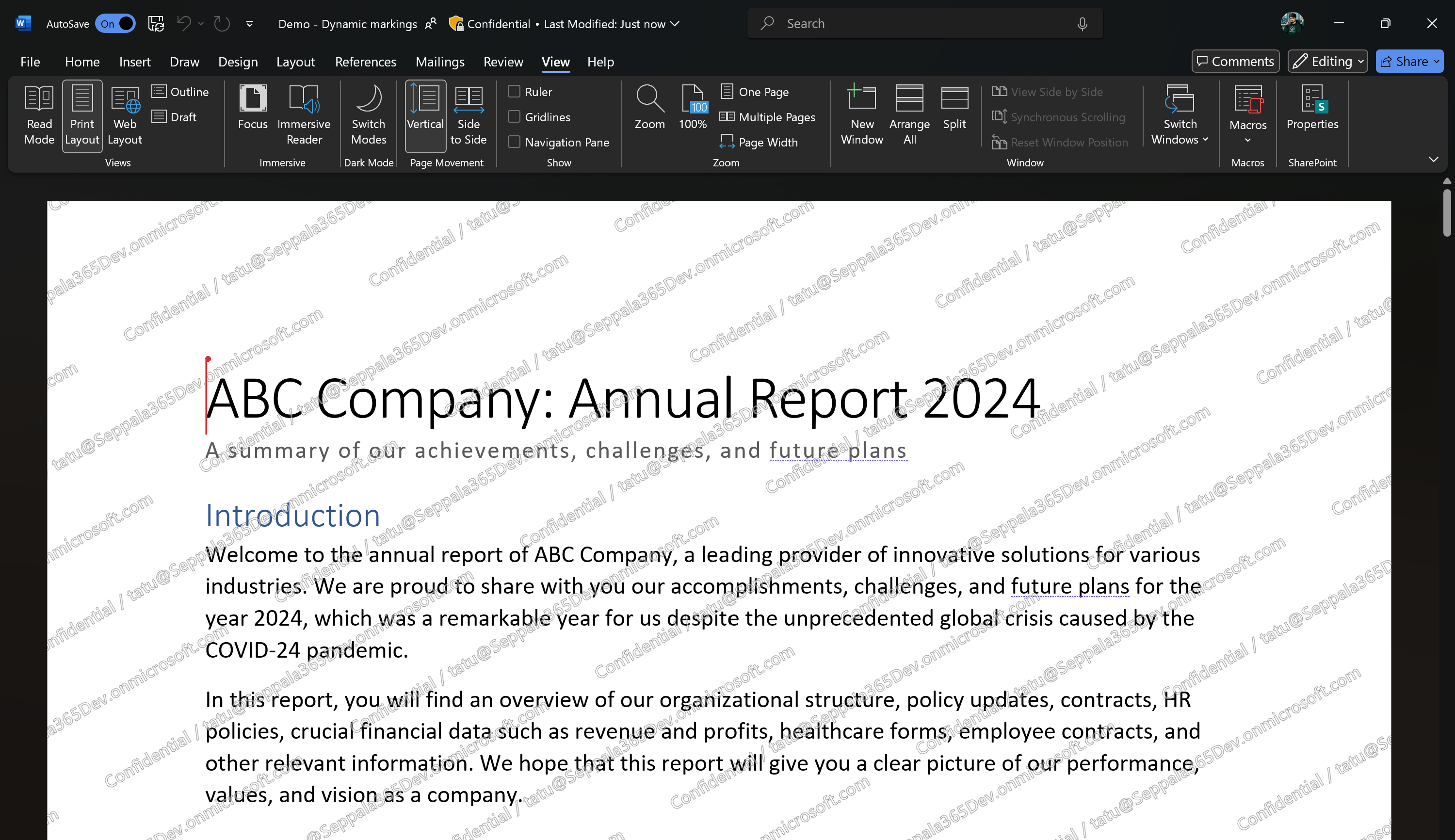Enable Side to Side page movement
This screenshot has width=1455, height=840.
[469, 115]
